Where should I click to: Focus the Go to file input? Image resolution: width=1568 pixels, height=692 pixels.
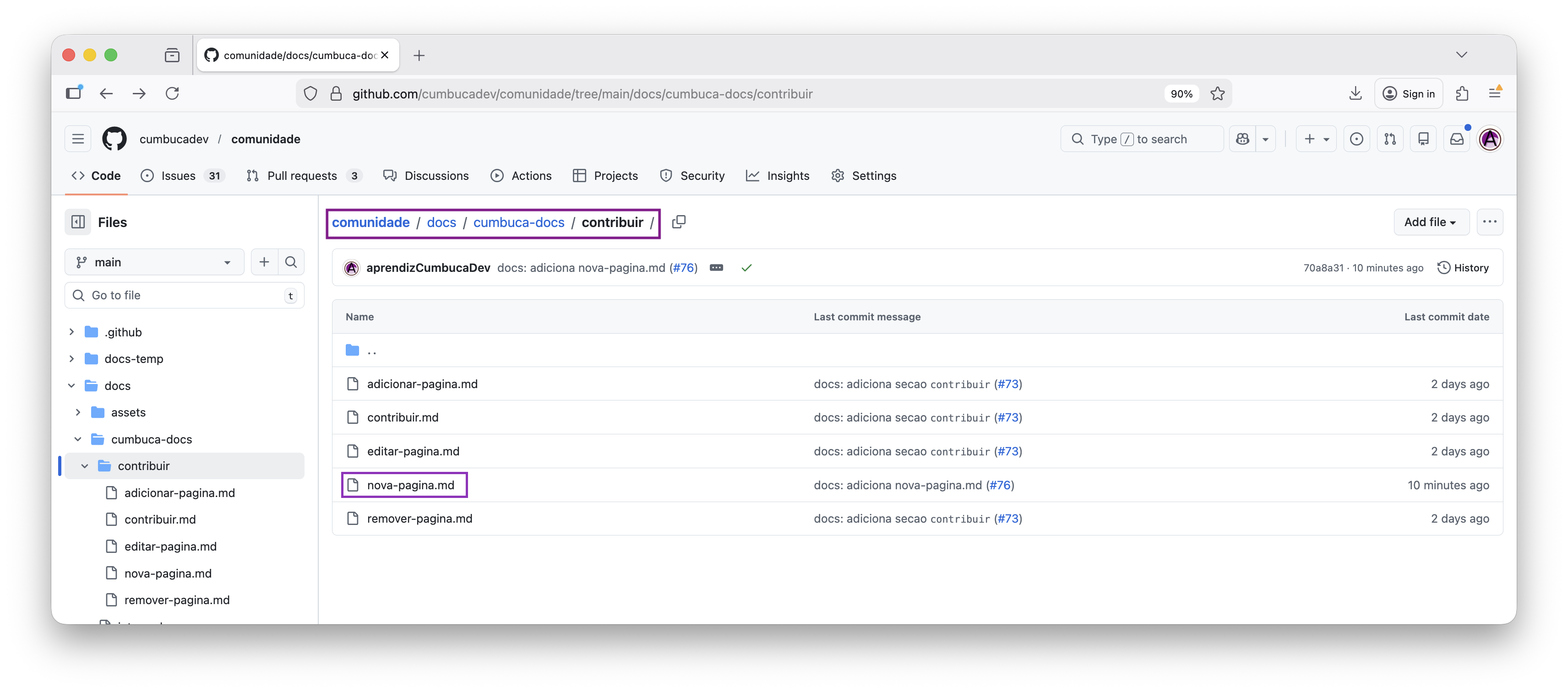[185, 296]
